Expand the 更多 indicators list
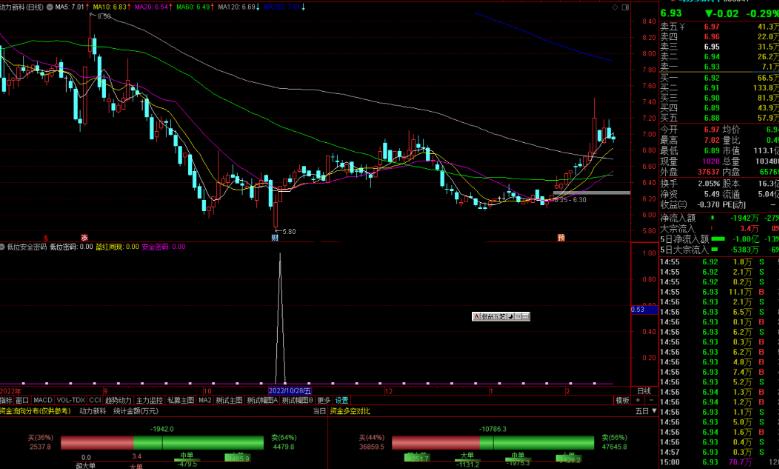The width and height of the screenshot is (779, 469). click(324, 400)
